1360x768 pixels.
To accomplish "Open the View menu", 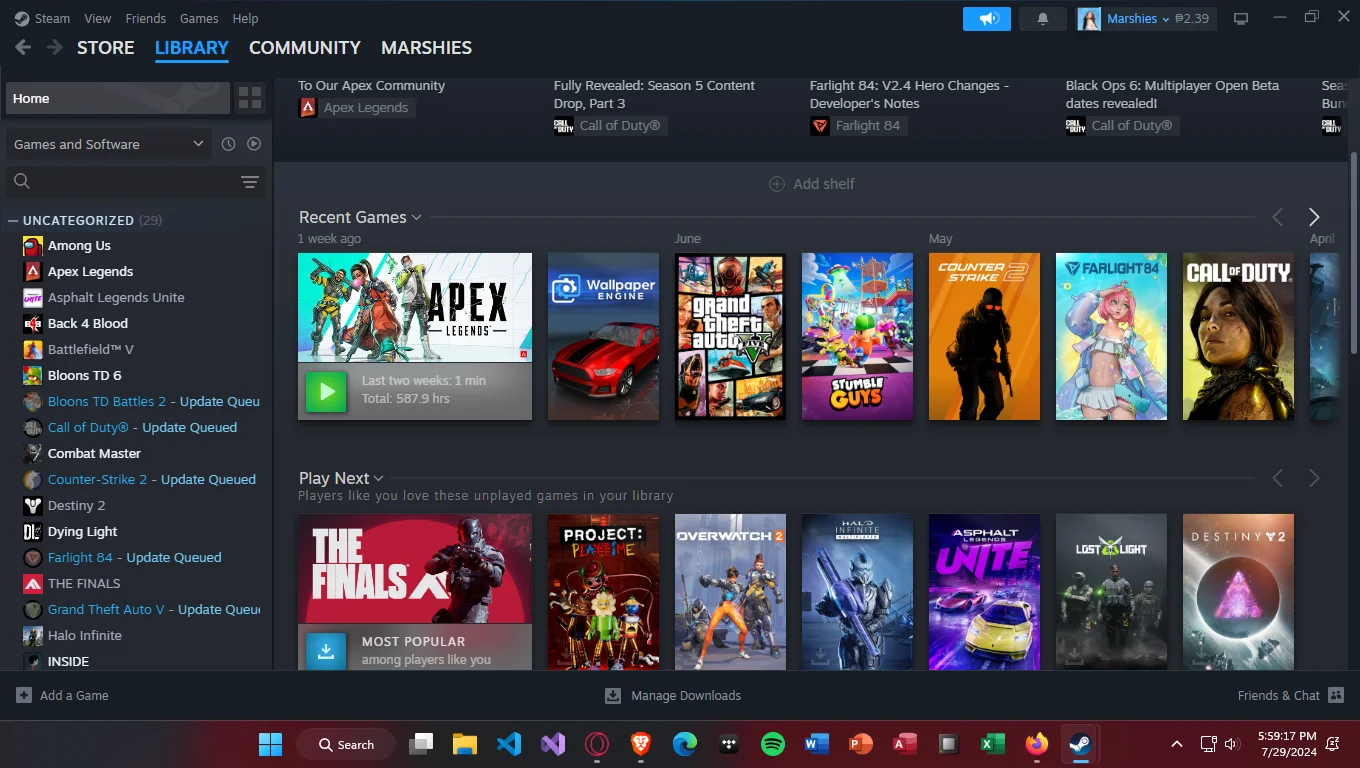I will click(98, 19).
